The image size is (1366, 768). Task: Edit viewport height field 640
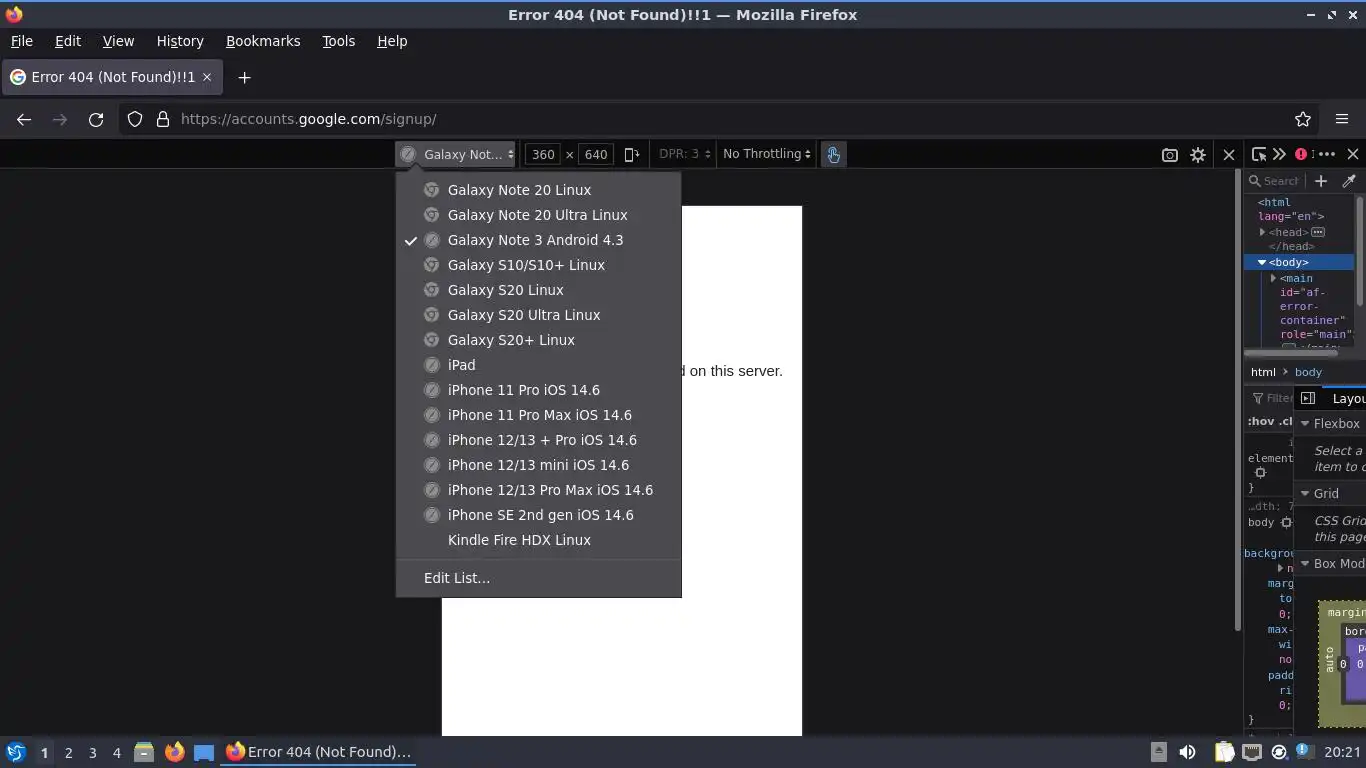click(596, 154)
